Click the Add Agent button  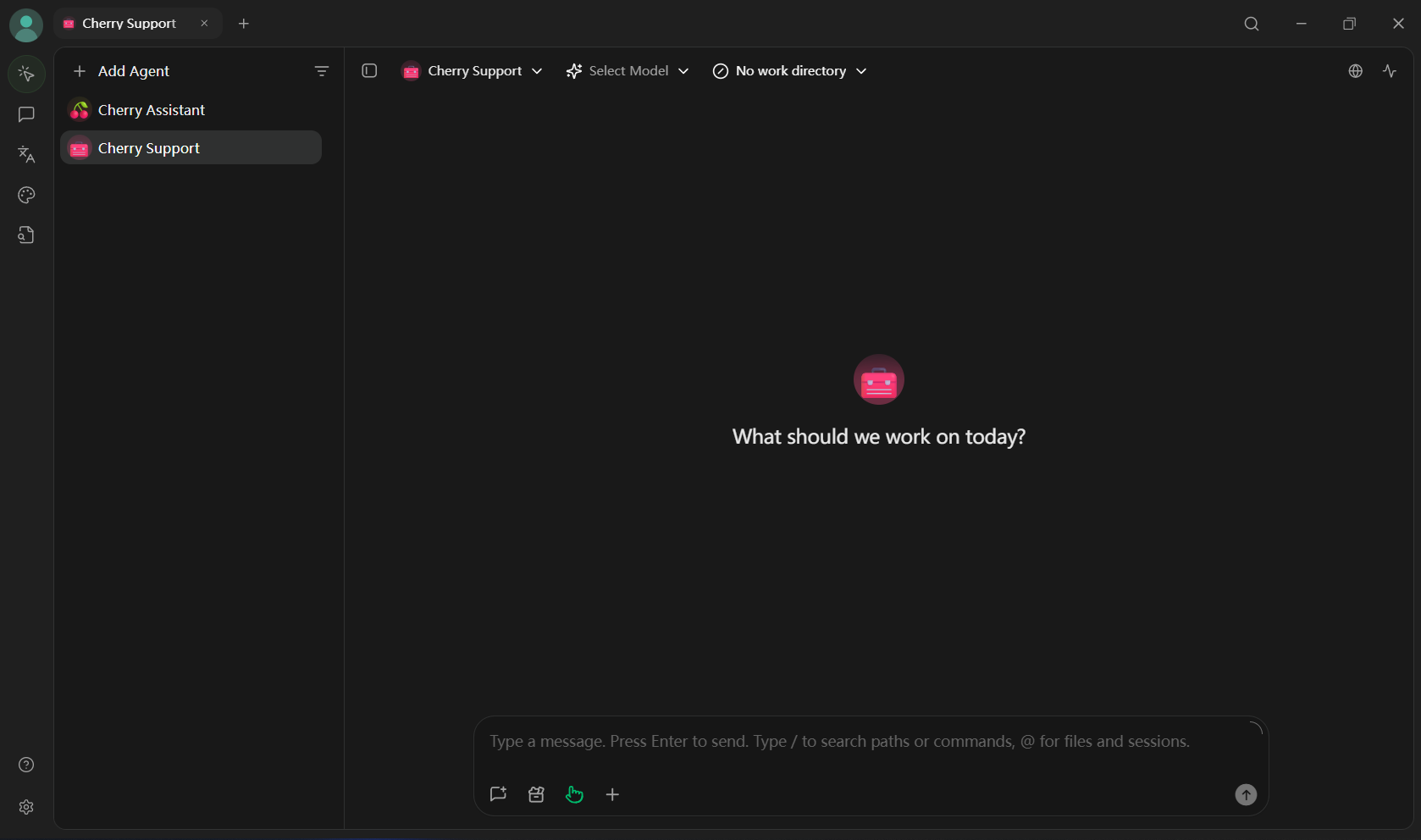point(121,71)
